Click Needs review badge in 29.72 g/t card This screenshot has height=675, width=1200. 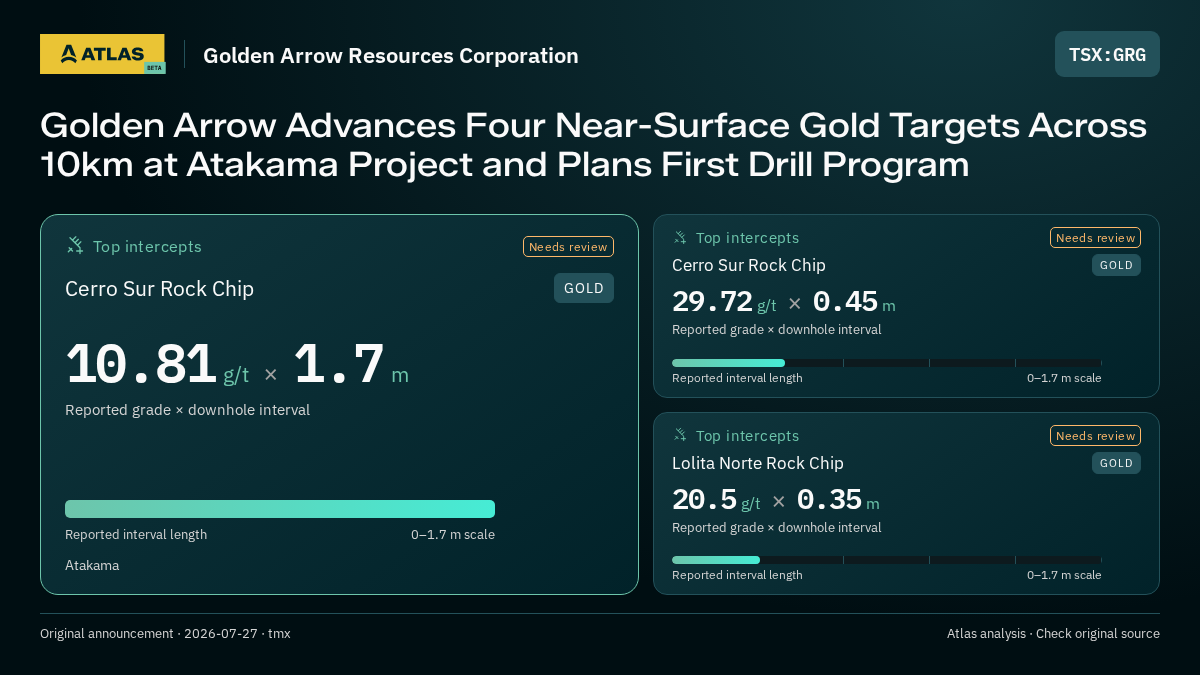(1095, 238)
